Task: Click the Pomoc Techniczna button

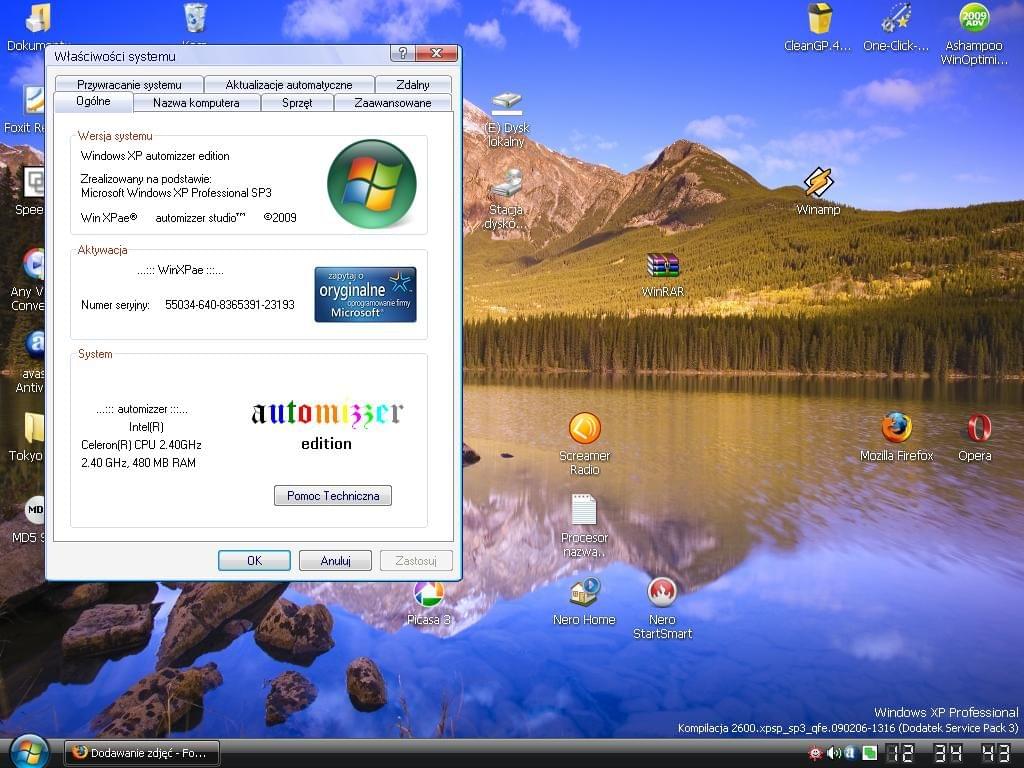Action: click(x=332, y=496)
